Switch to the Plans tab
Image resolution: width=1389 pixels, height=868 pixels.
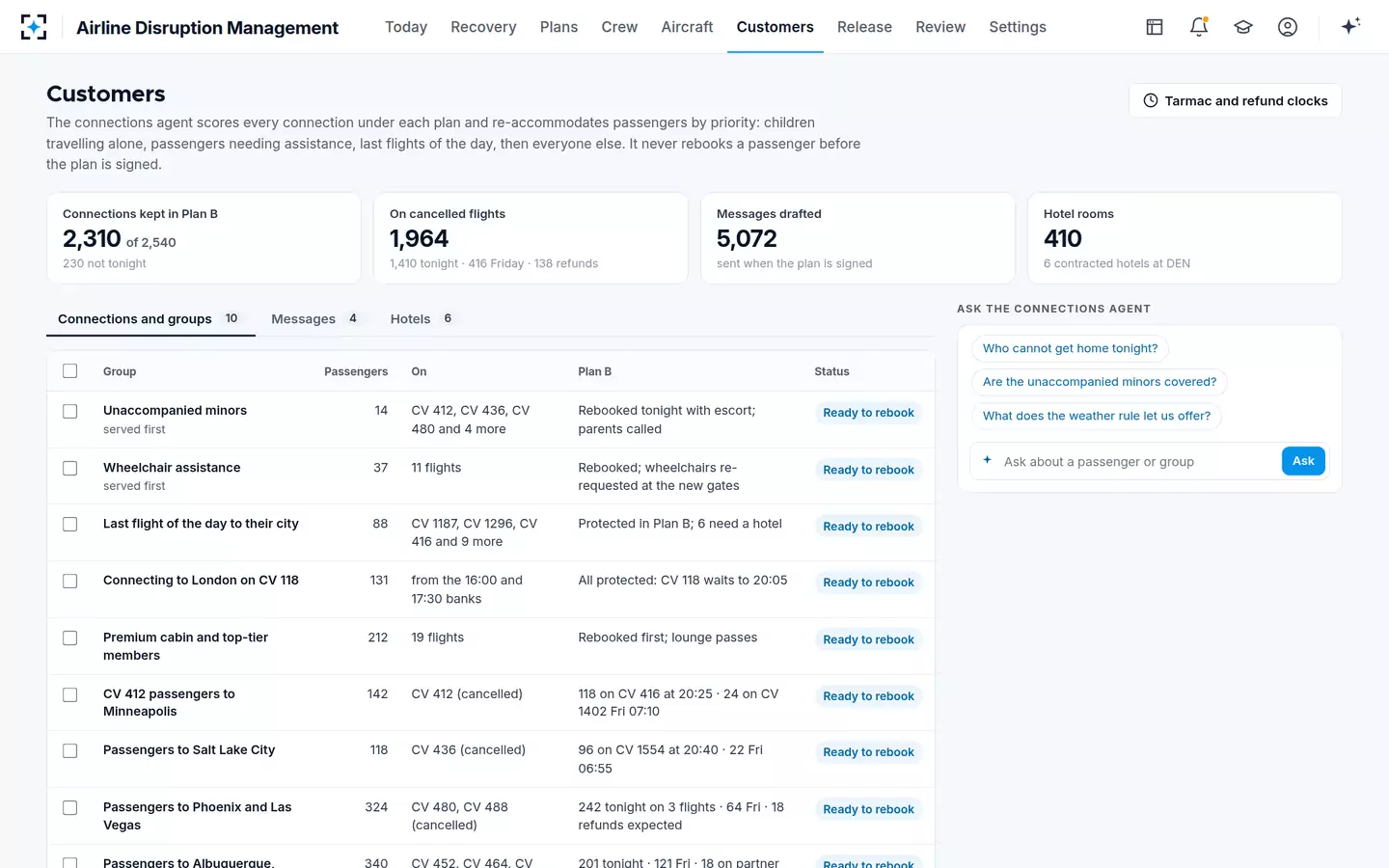pos(558,27)
